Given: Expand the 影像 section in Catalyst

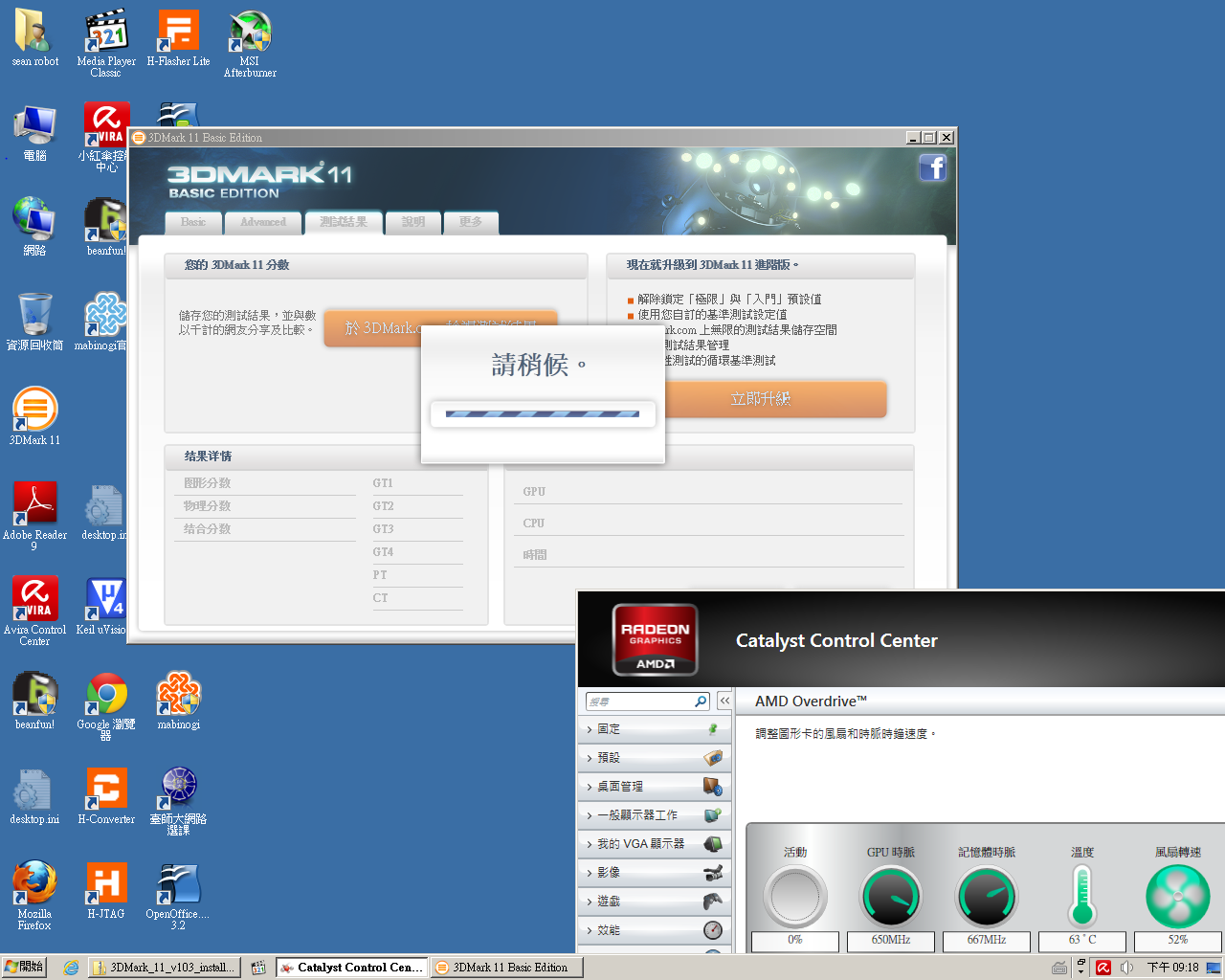Looking at the screenshot, I should [x=654, y=873].
